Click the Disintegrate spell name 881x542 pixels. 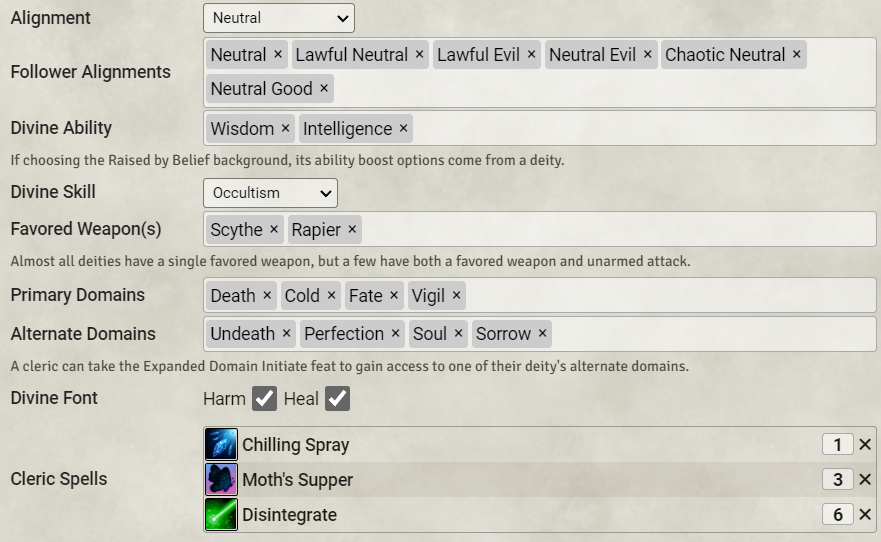pos(289,515)
